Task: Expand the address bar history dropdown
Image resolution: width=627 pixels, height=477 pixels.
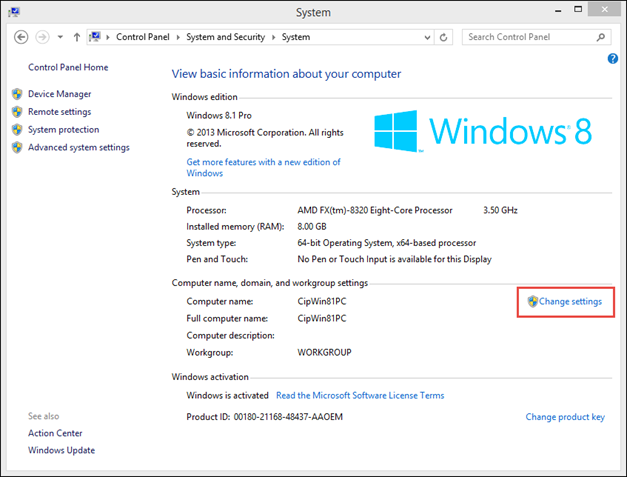Action: (427, 38)
